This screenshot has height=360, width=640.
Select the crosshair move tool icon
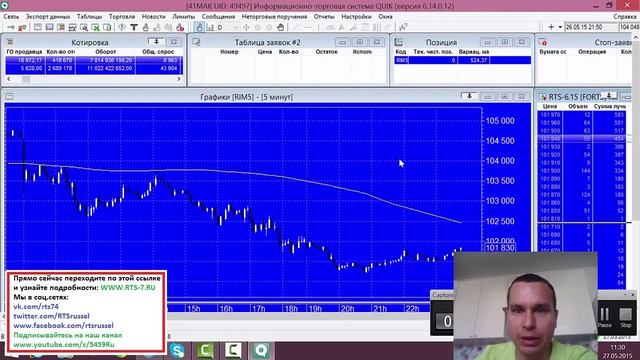[x=246, y=27]
